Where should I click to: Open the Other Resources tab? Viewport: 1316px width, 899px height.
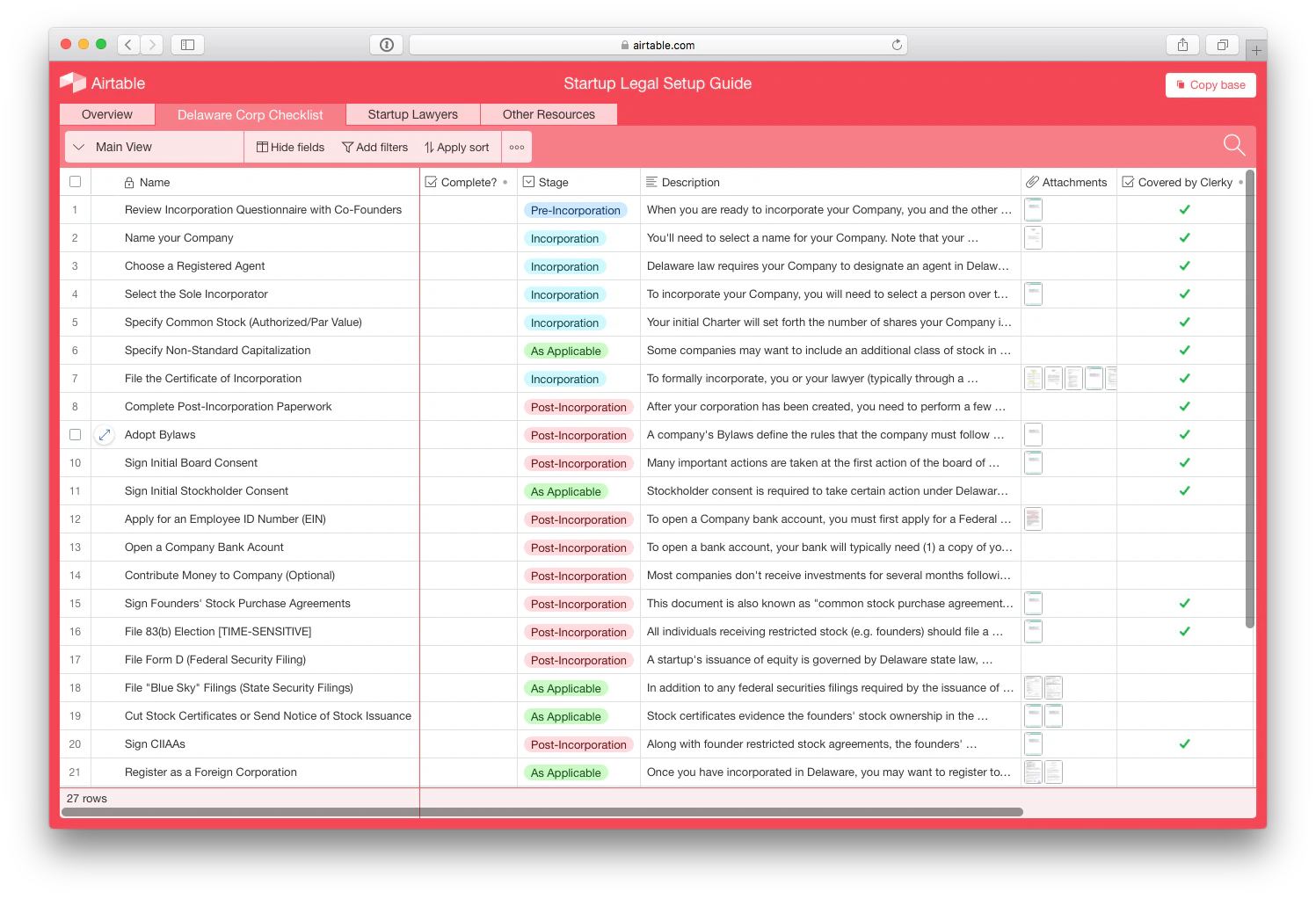[x=549, y=114]
